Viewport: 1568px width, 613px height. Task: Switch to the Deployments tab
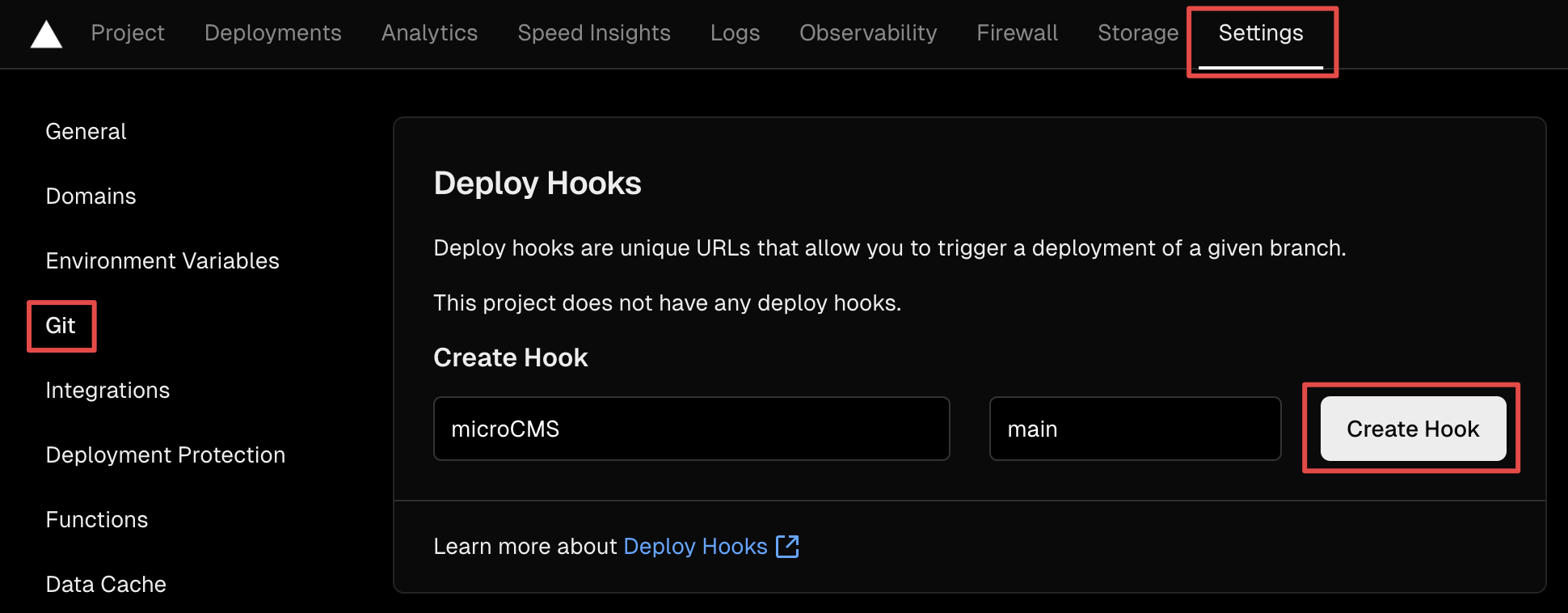click(272, 33)
